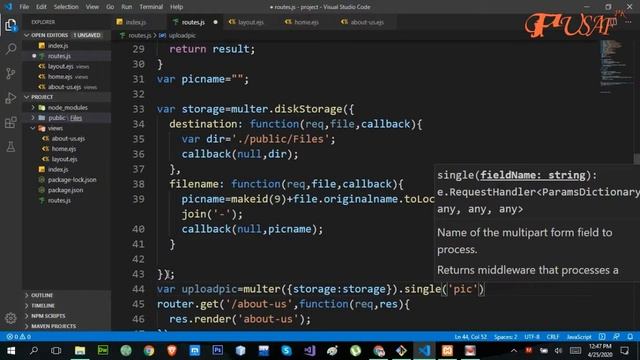
Task: Open volume control in system tray
Action: [x=559, y=351]
